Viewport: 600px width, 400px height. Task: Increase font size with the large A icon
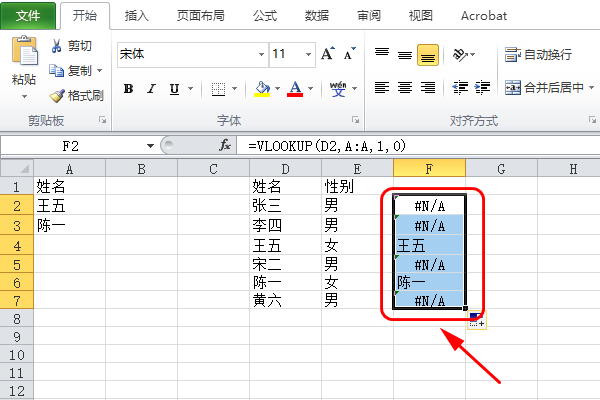pyautogui.click(x=327, y=54)
